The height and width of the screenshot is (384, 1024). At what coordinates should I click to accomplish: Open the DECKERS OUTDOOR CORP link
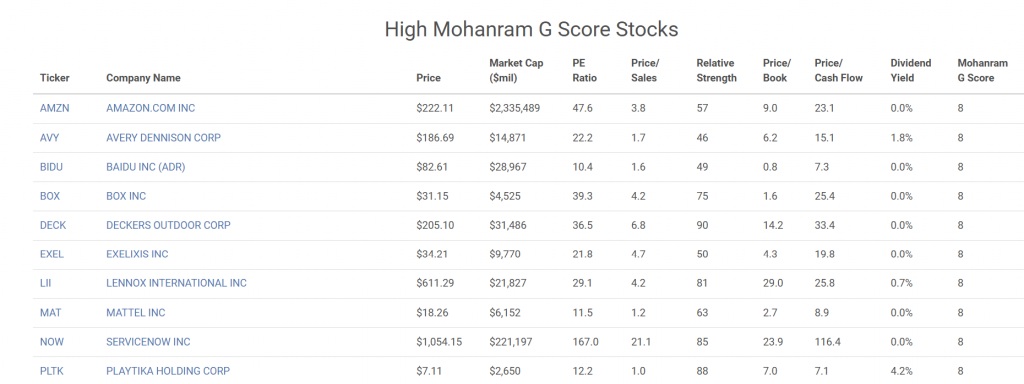168,225
